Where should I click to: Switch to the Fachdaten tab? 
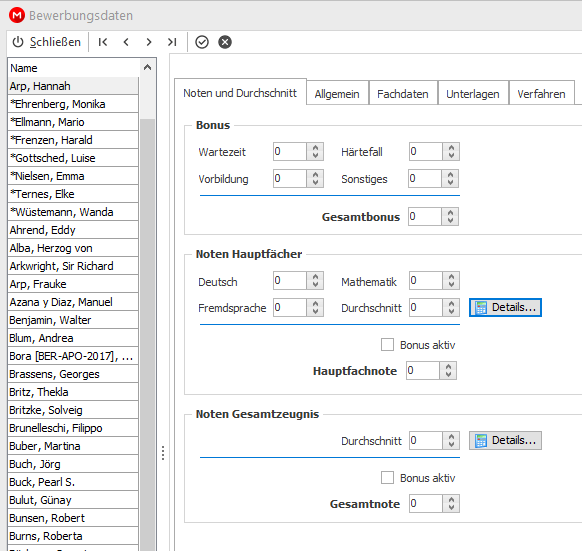pyautogui.click(x=403, y=94)
